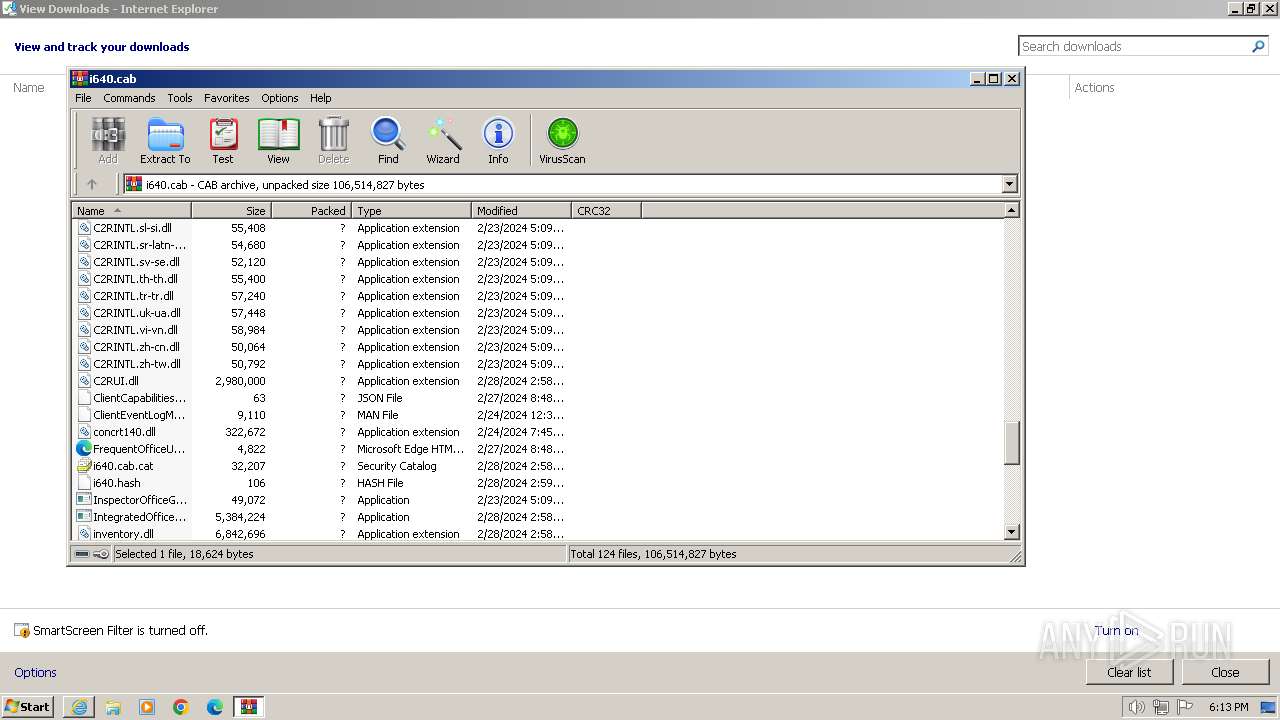Screen dimensions: 1280x720
Task: Open Edge from the taskbar
Action: click(215, 707)
